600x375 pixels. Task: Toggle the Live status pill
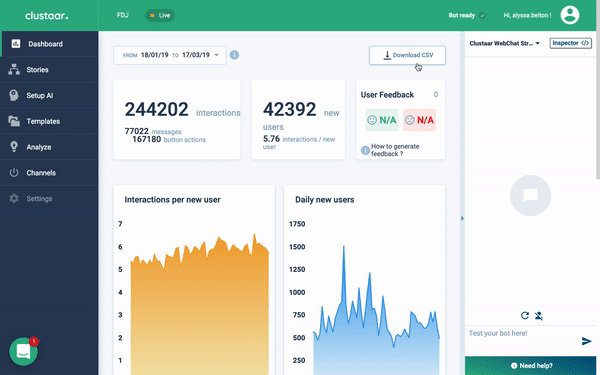pos(160,15)
